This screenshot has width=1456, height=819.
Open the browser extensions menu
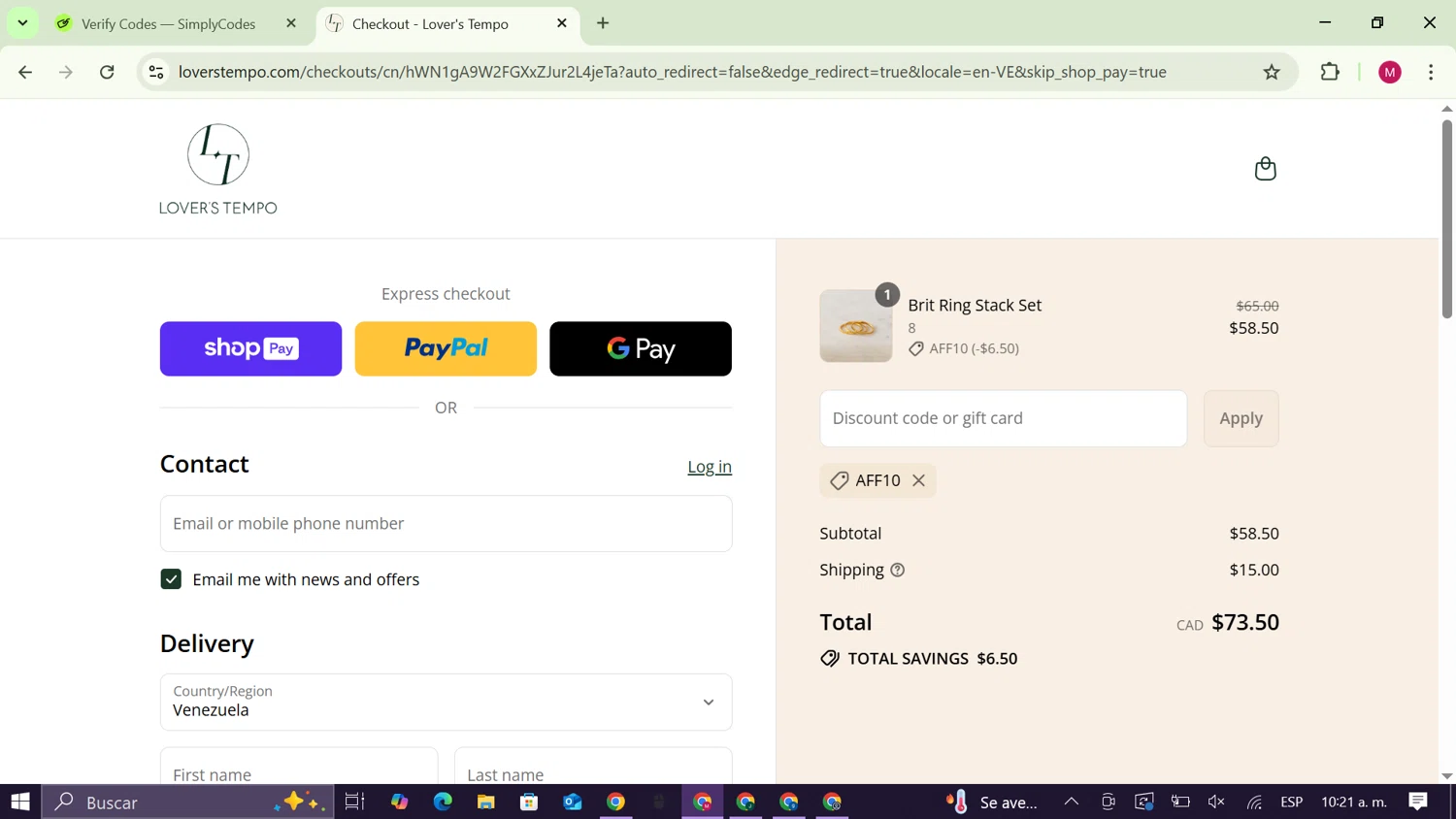(1330, 72)
